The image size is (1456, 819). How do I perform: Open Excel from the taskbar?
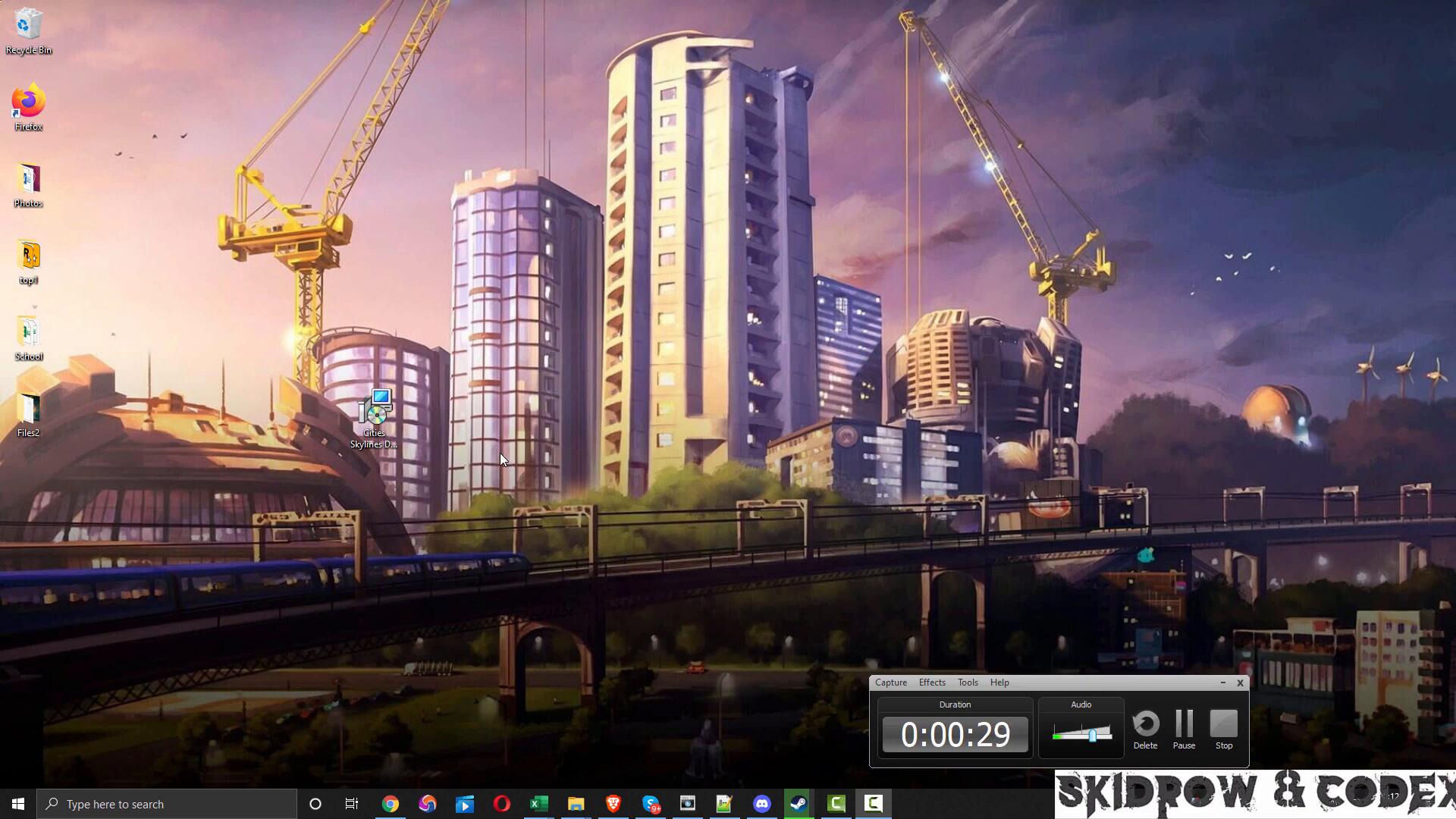[x=538, y=804]
